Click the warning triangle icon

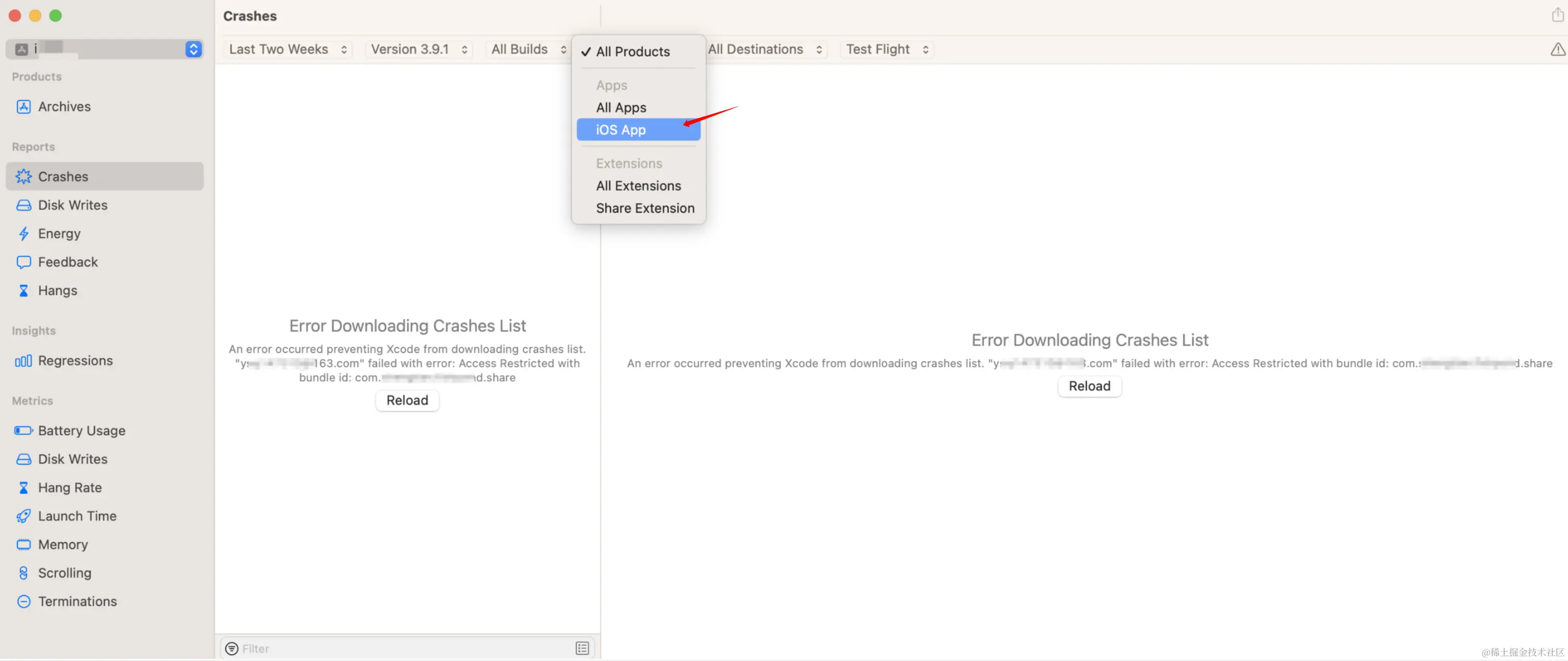pyautogui.click(x=1557, y=49)
